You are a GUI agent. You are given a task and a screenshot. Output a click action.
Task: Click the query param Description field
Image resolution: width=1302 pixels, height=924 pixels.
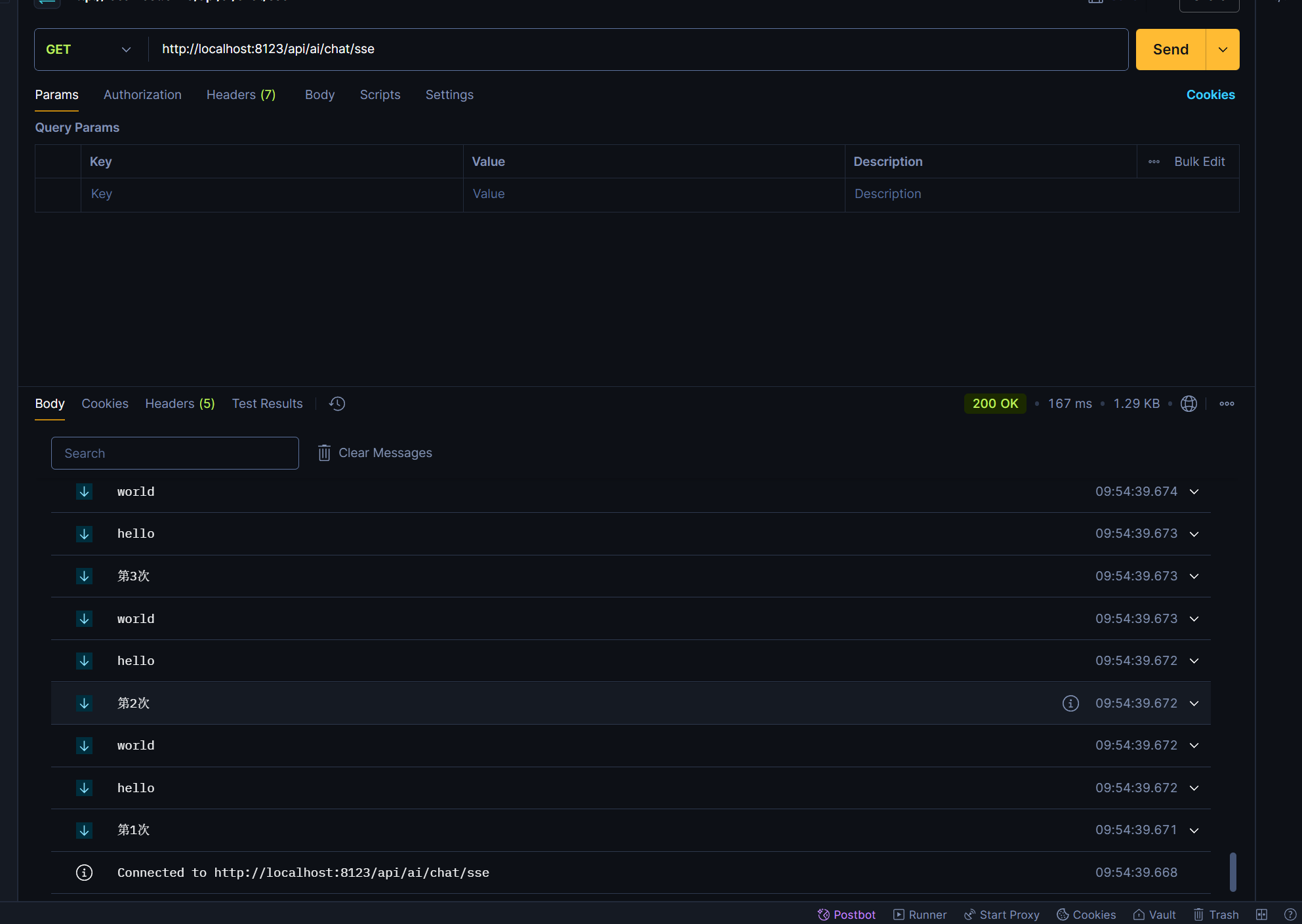coord(1042,194)
